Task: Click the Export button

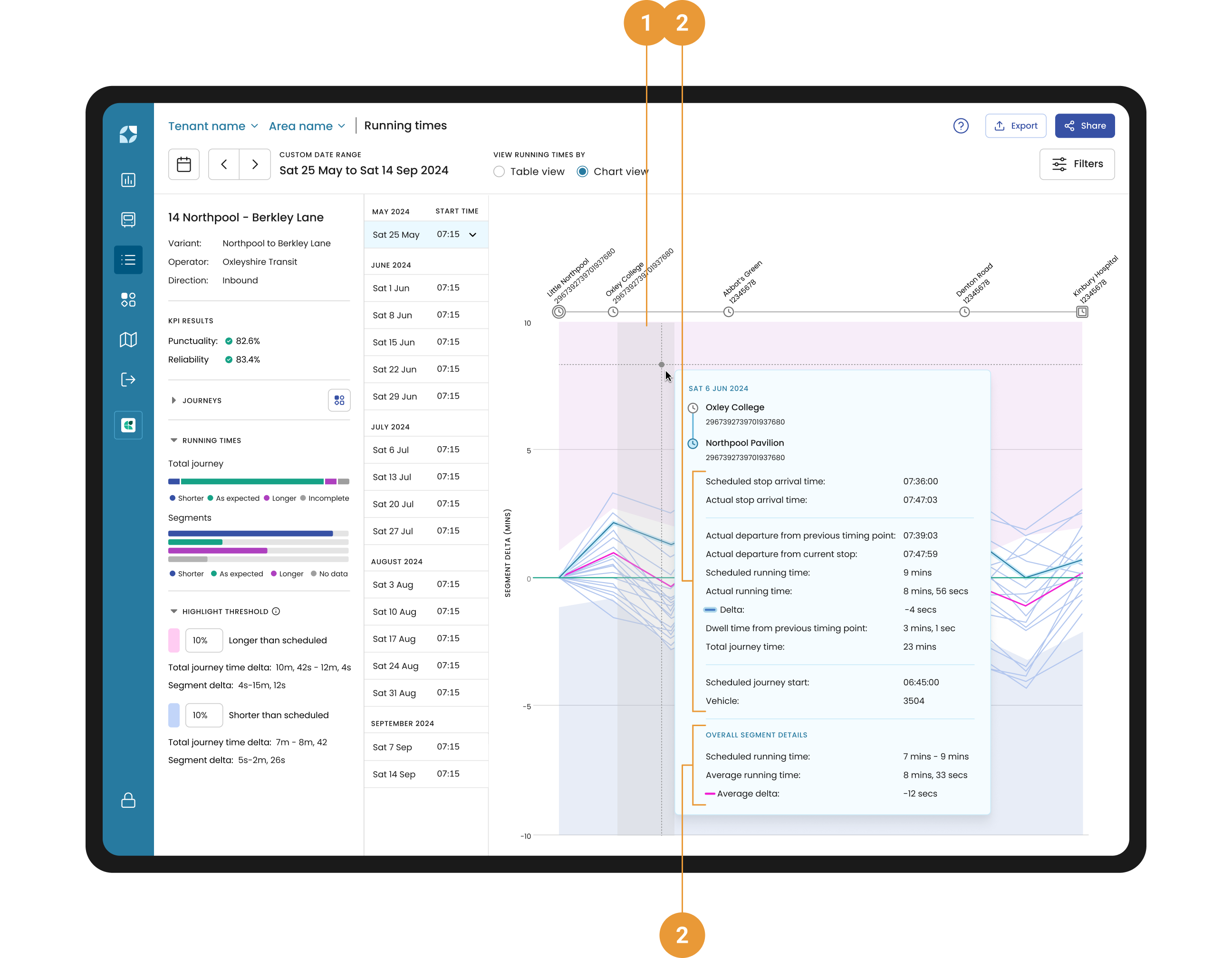Action: pyautogui.click(x=1015, y=126)
